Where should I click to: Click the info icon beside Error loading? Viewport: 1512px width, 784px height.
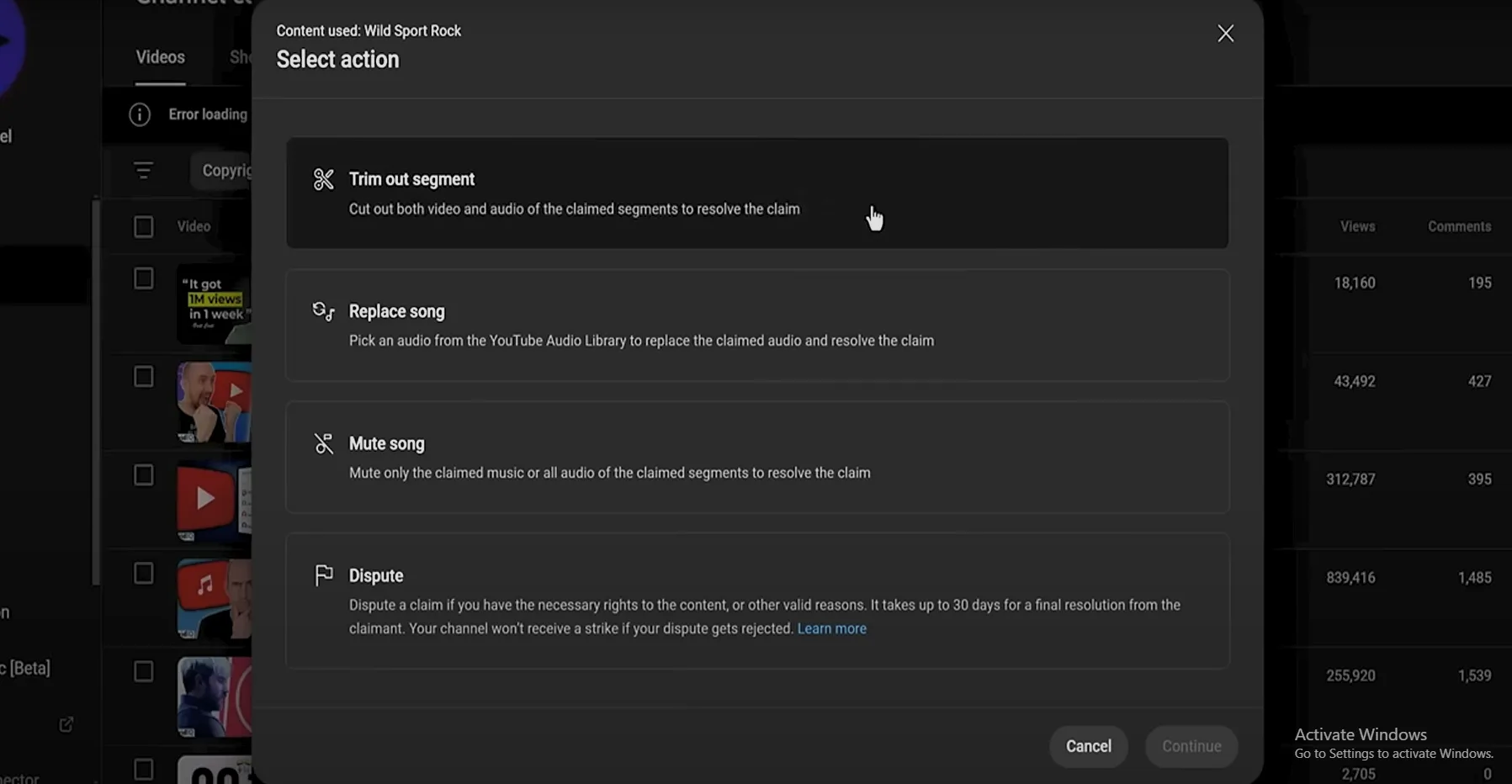click(x=140, y=114)
